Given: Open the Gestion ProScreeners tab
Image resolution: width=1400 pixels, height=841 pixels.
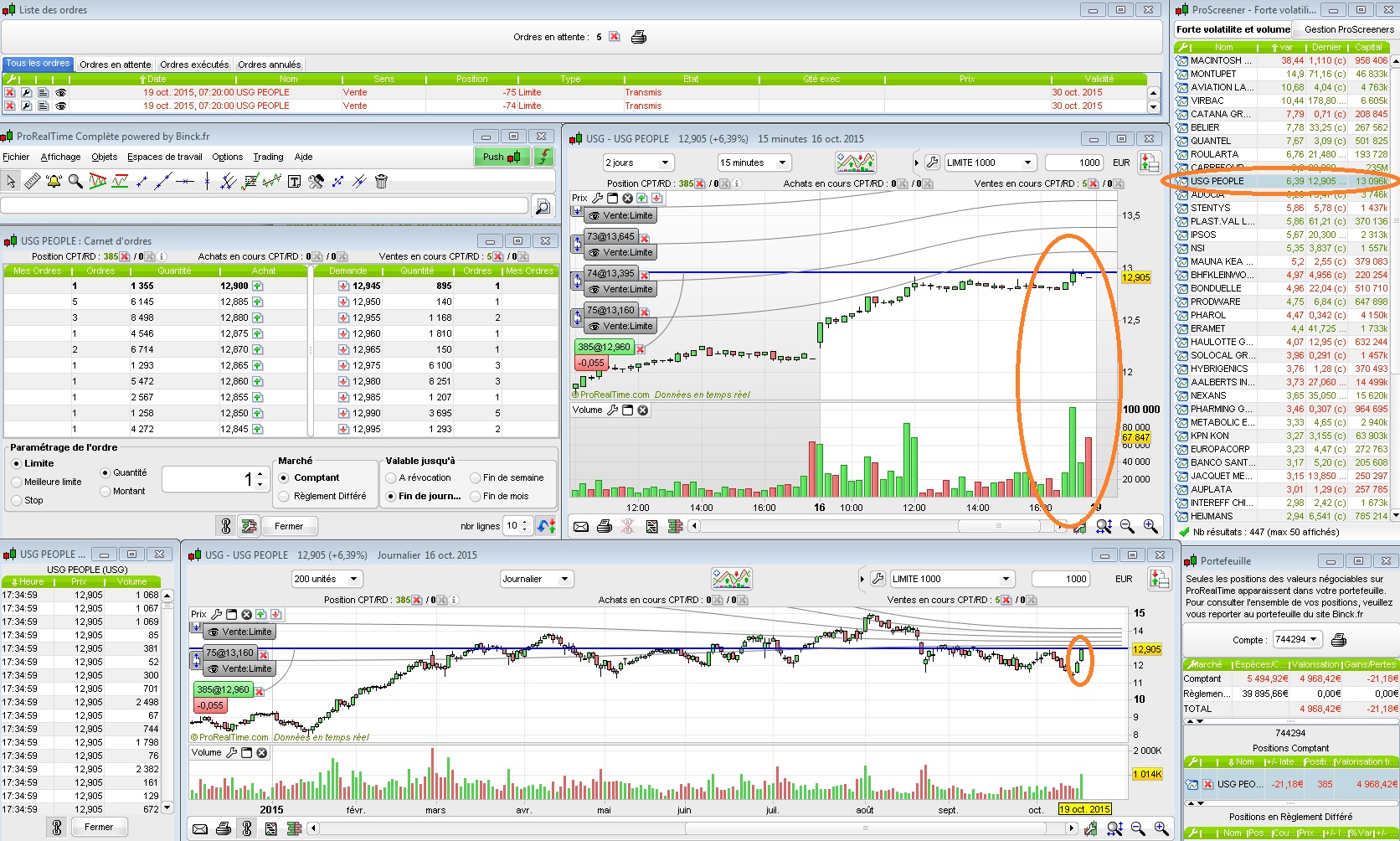Looking at the screenshot, I should click(x=1349, y=29).
